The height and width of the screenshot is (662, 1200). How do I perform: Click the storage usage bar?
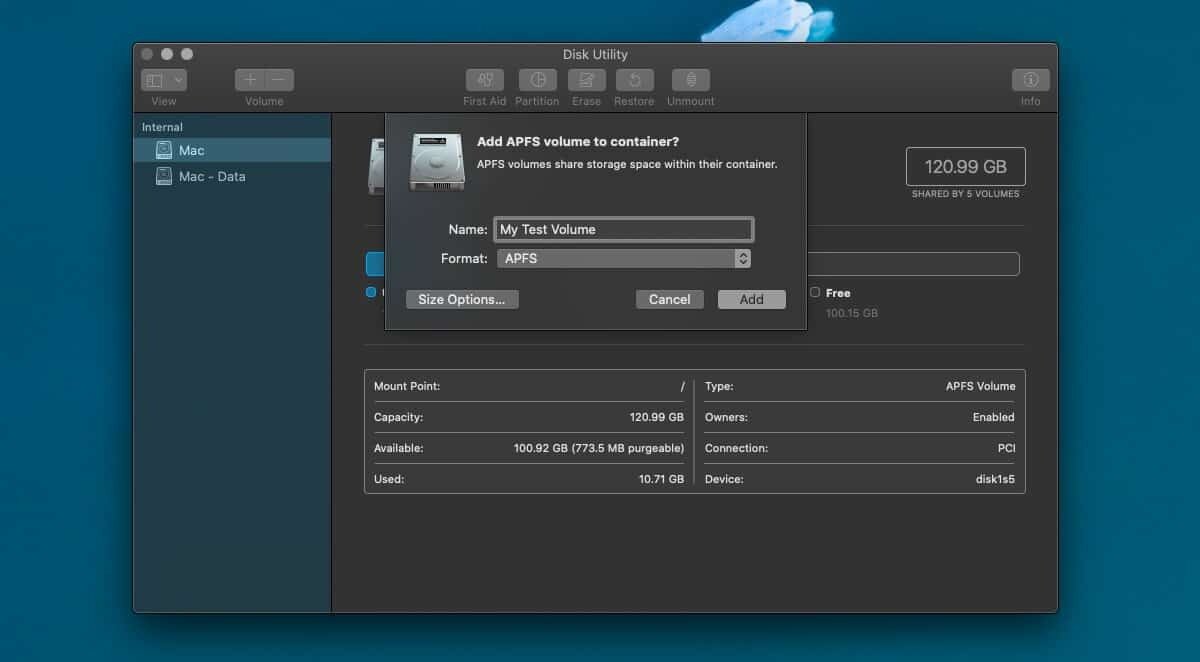[x=912, y=264]
